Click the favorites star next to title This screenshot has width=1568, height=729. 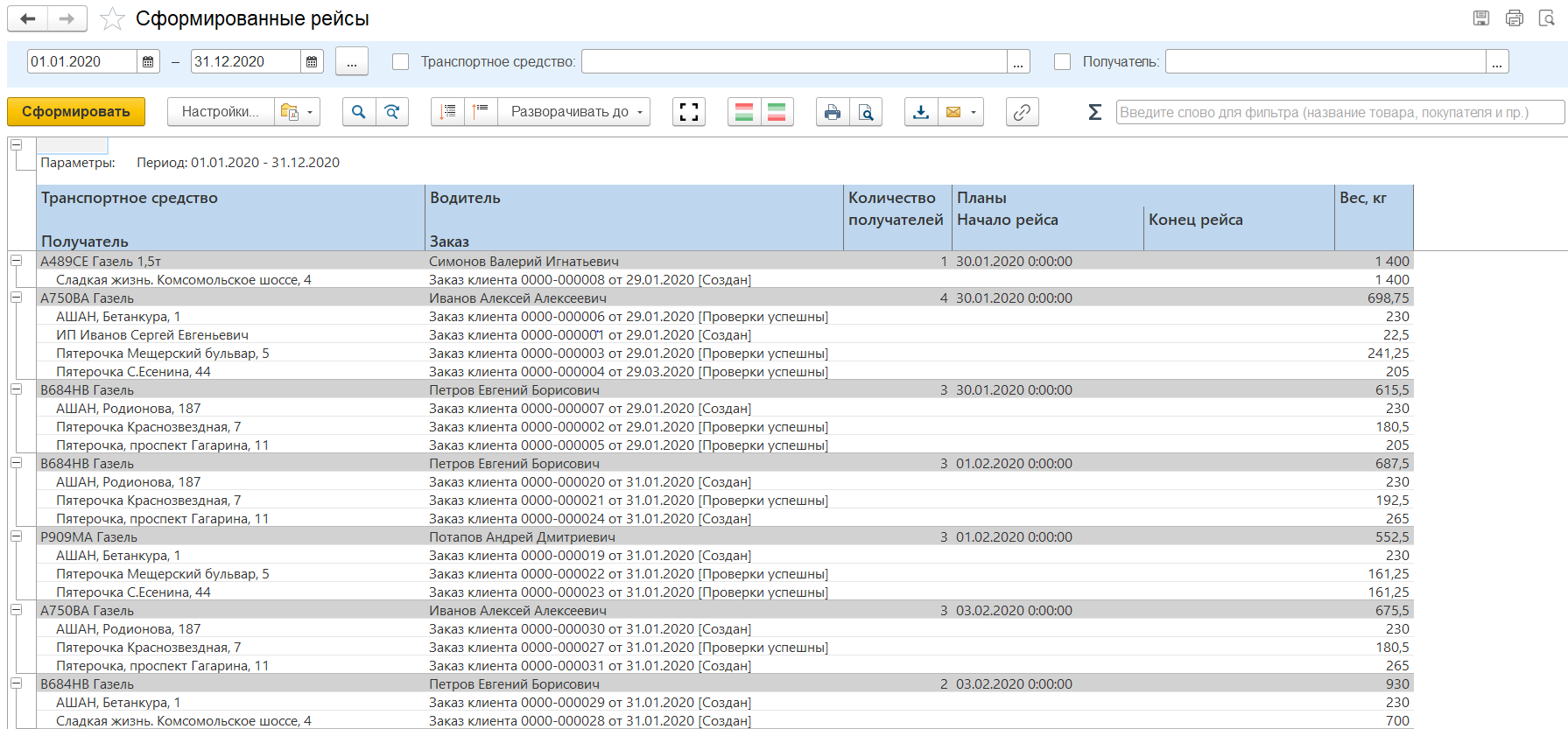[112, 19]
